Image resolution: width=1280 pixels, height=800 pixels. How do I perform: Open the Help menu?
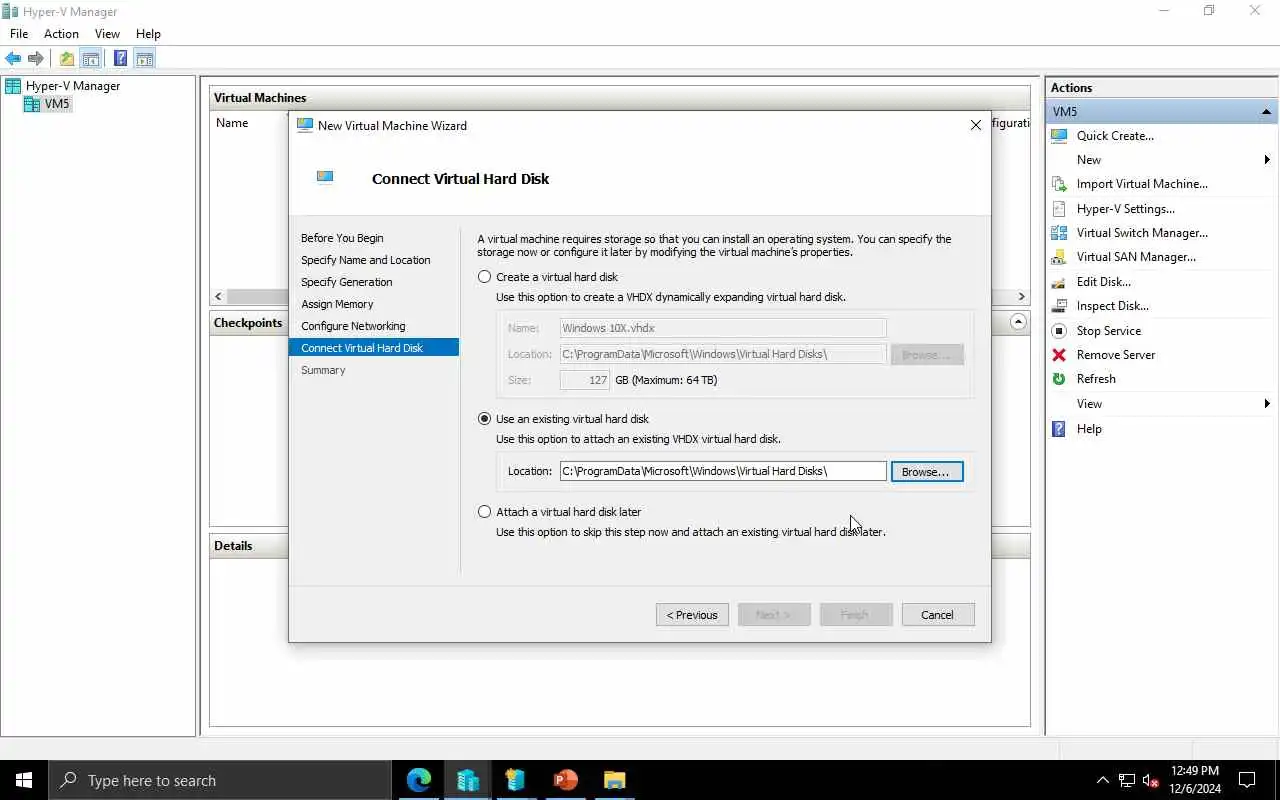pos(148,34)
